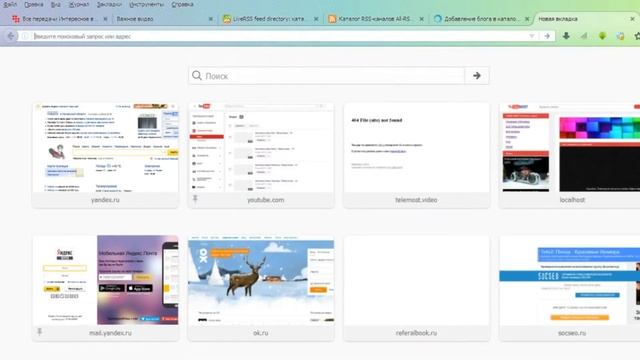The width and height of the screenshot is (640, 360).
Task: Open the Закладки menu
Action: coord(109,4)
